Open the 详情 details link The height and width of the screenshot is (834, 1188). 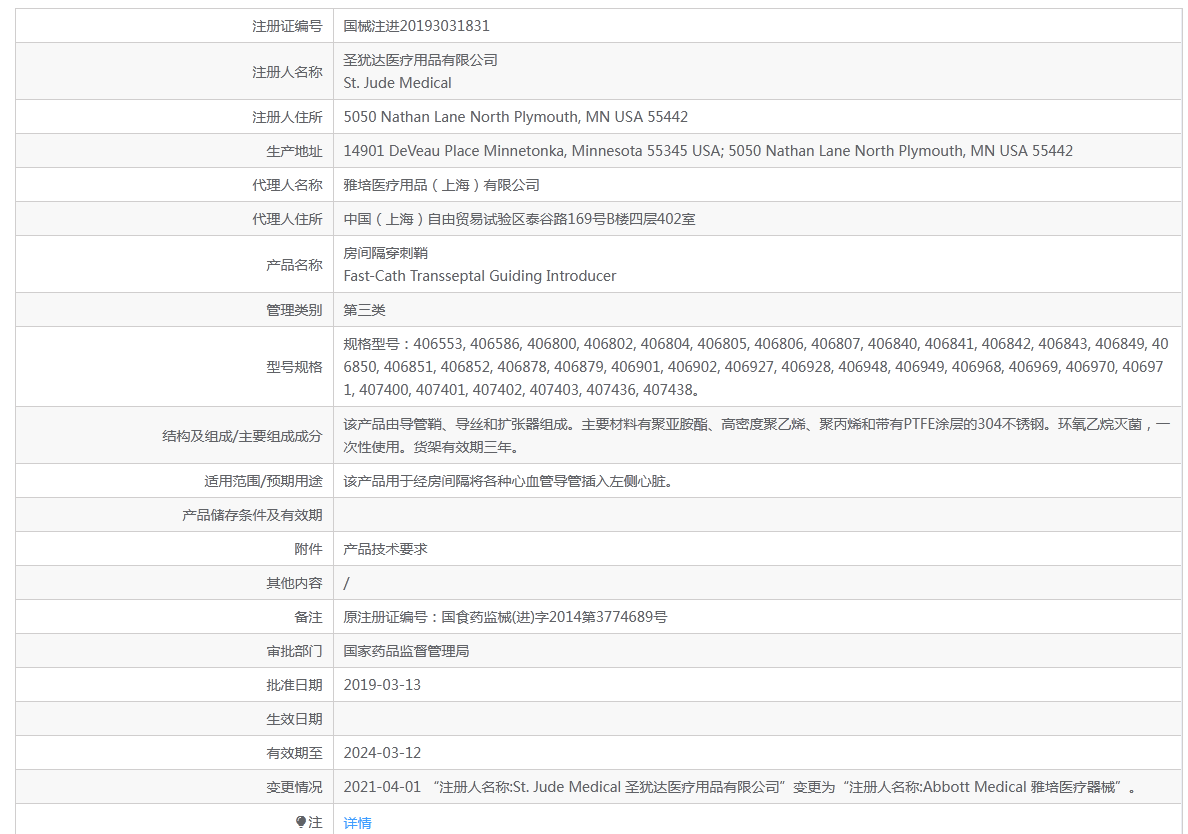[x=357, y=823]
